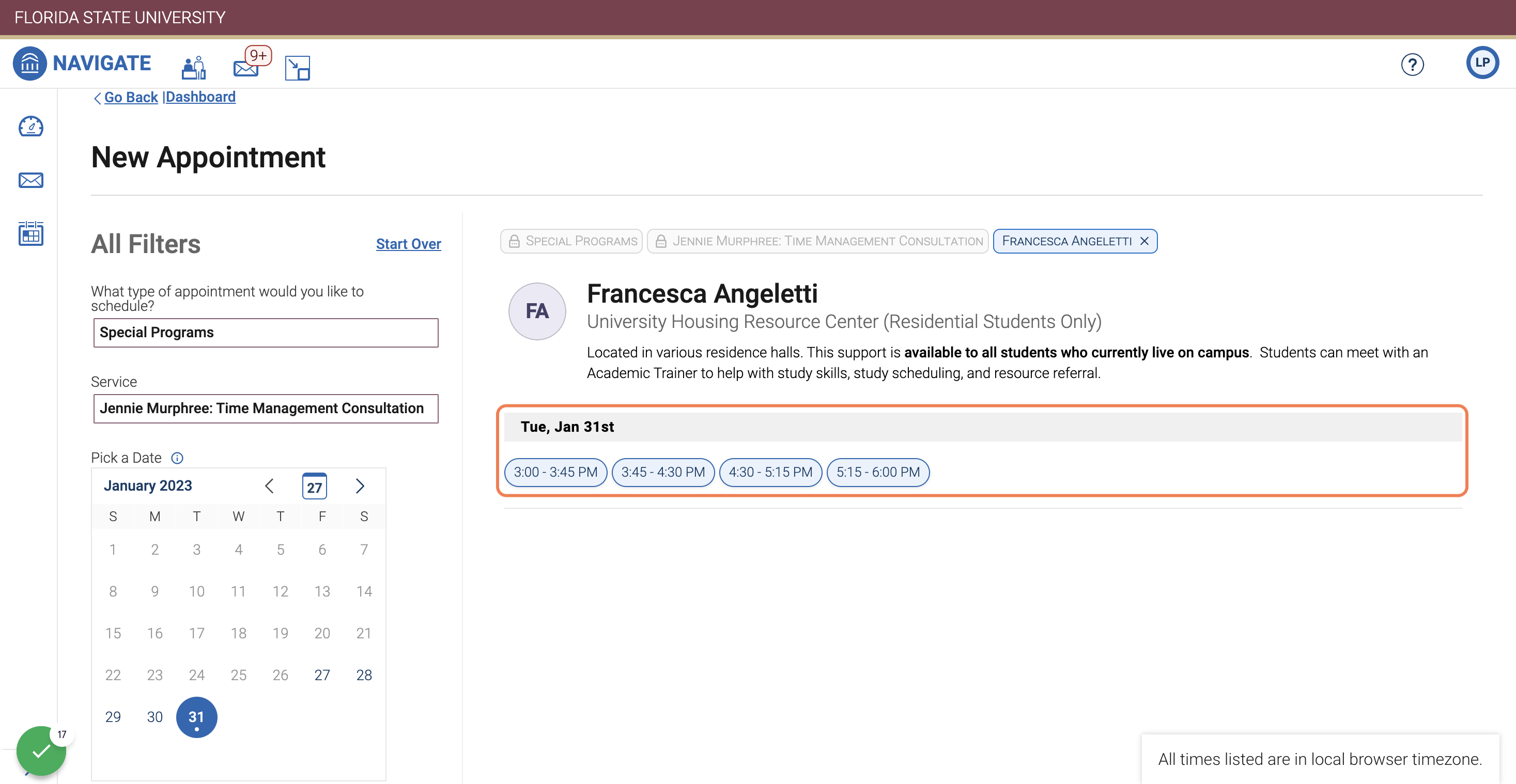Go to previous month in calendar
Screen dimensions: 1516x784
(x=270, y=486)
